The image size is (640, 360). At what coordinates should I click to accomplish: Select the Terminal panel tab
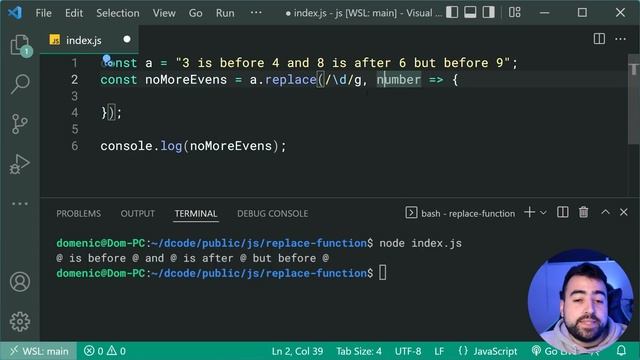(x=196, y=213)
